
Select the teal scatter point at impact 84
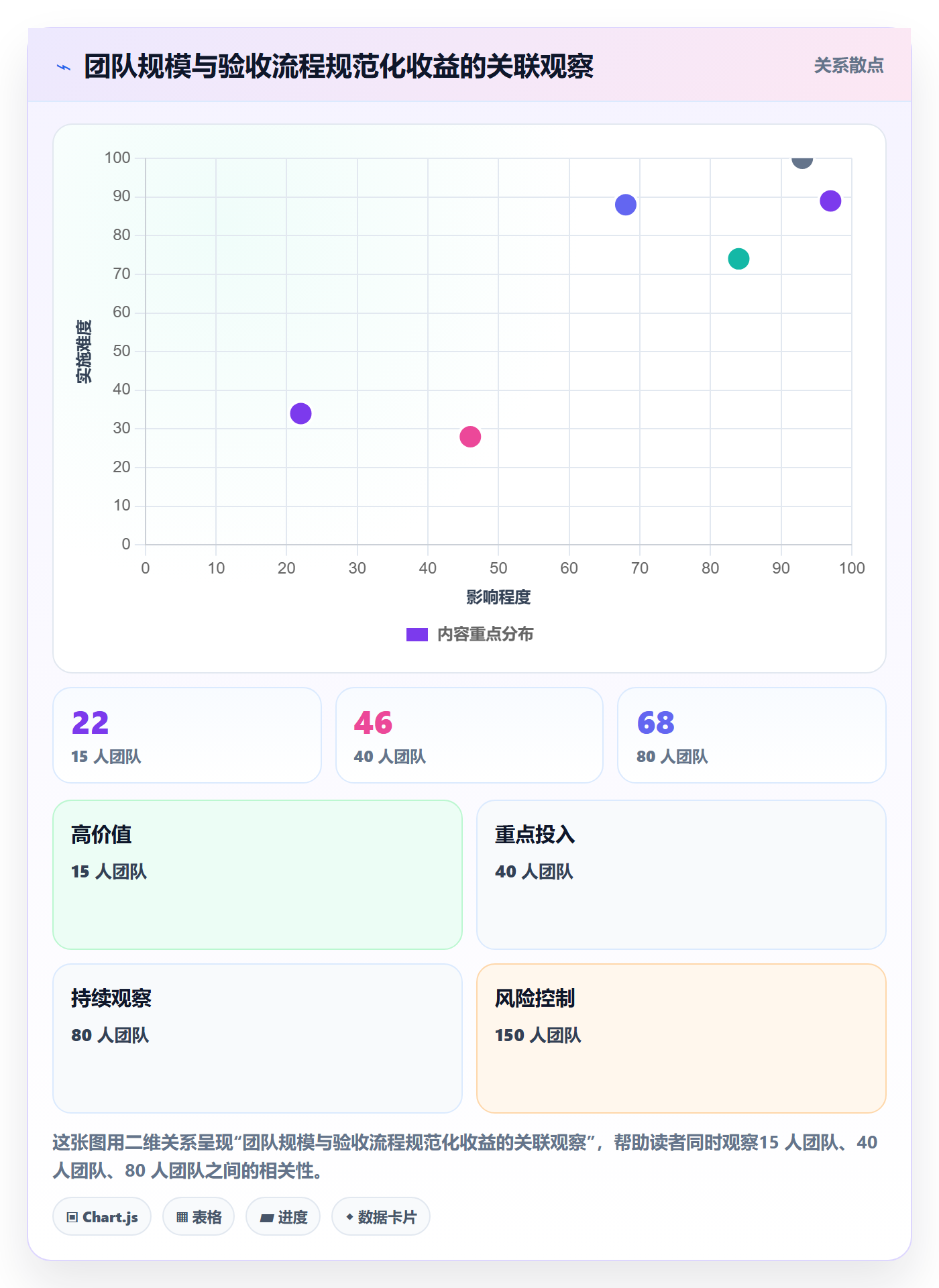pyautogui.click(x=738, y=259)
